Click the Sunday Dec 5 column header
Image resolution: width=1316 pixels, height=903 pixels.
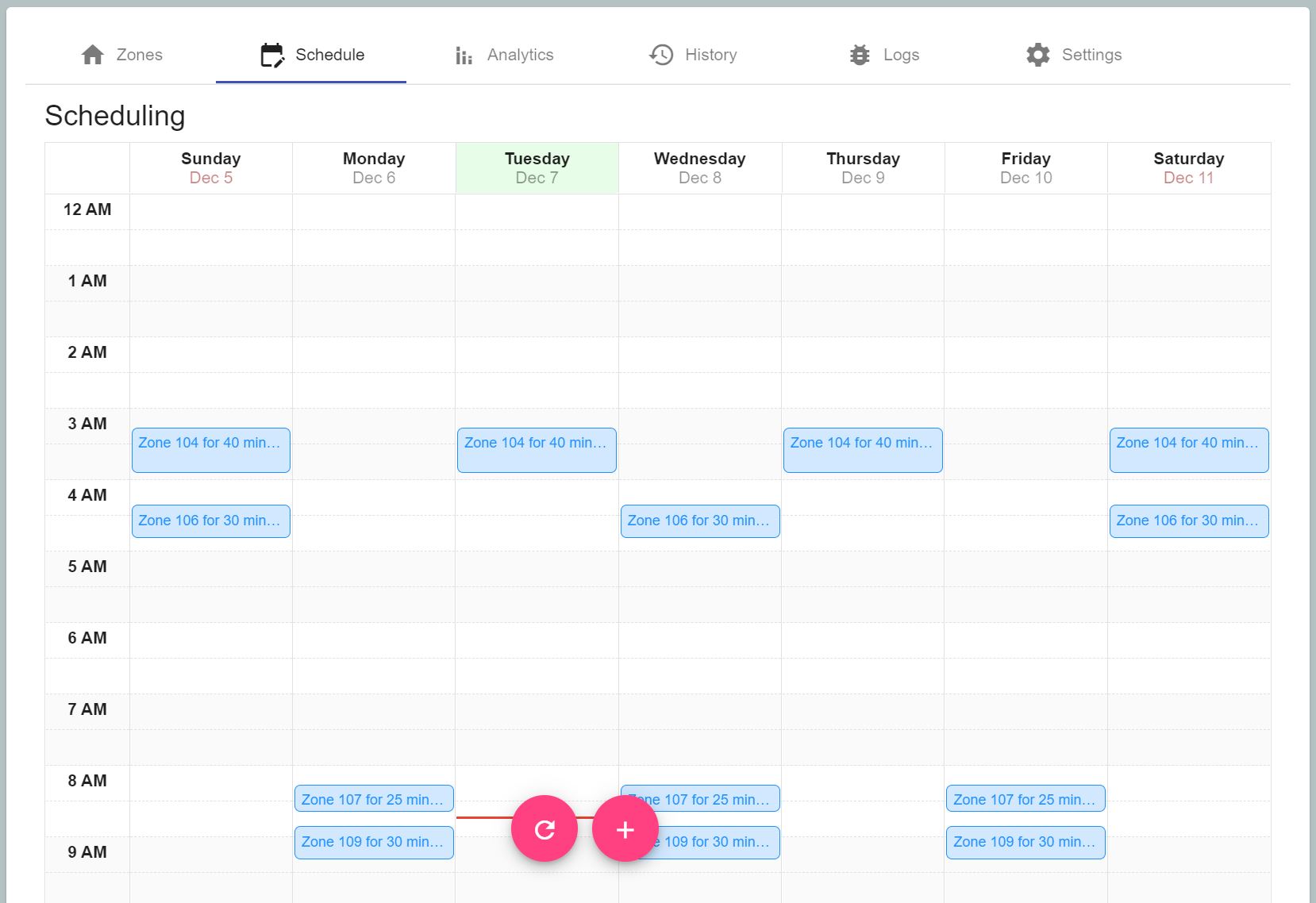pos(211,168)
